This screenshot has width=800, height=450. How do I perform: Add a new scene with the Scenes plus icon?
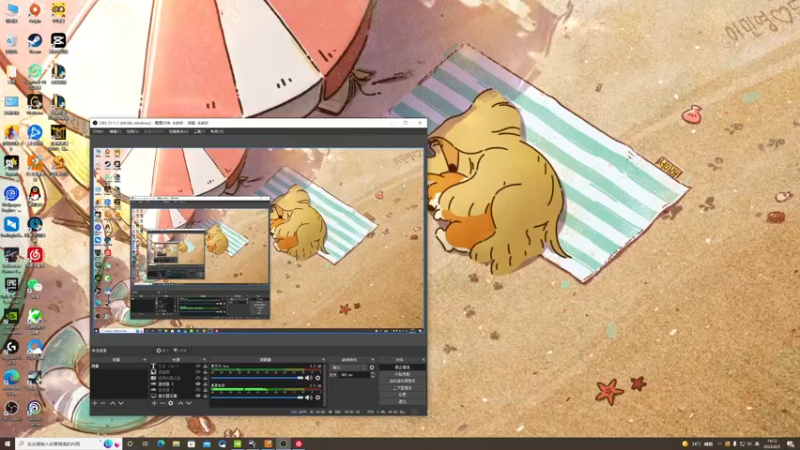[94, 403]
